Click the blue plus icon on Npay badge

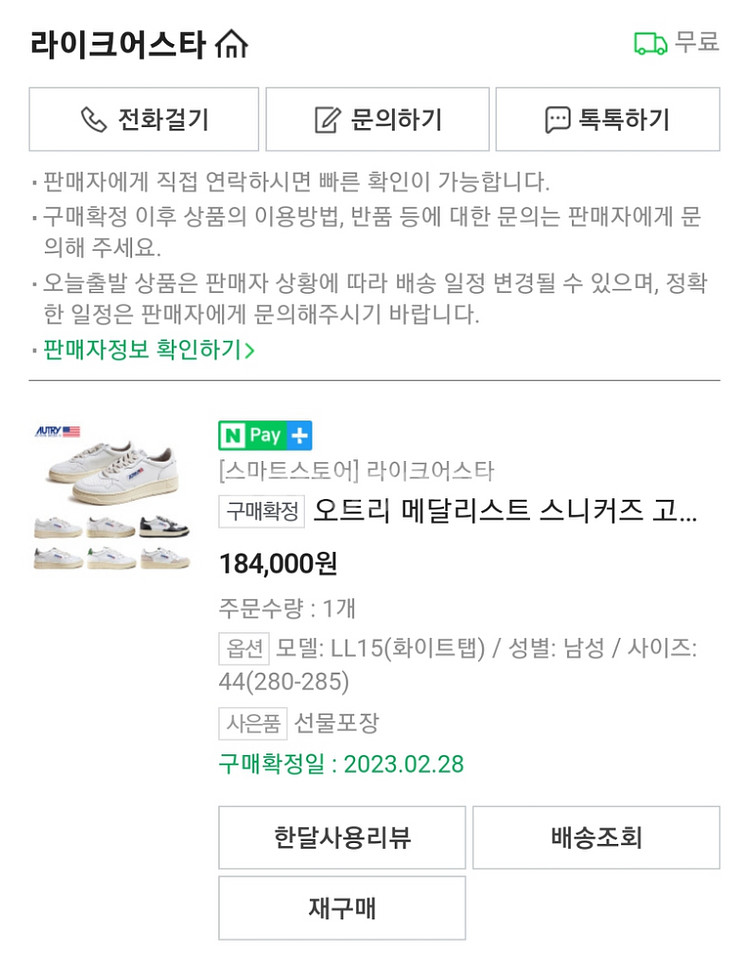pyautogui.click(x=300, y=435)
